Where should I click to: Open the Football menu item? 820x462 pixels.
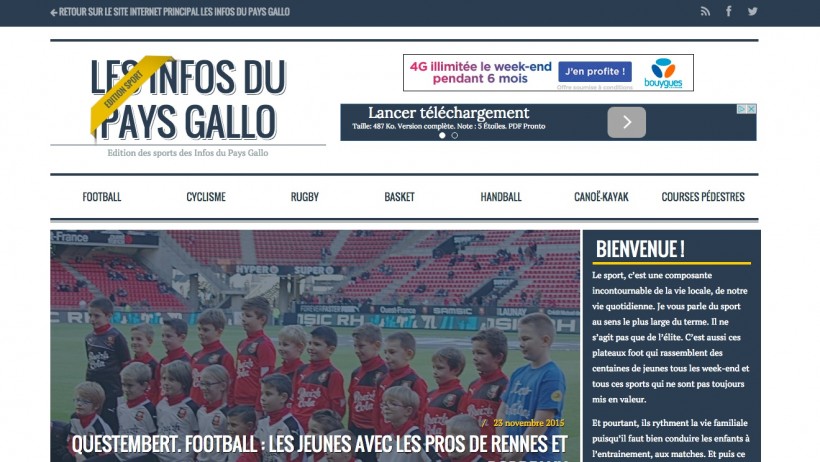102,197
